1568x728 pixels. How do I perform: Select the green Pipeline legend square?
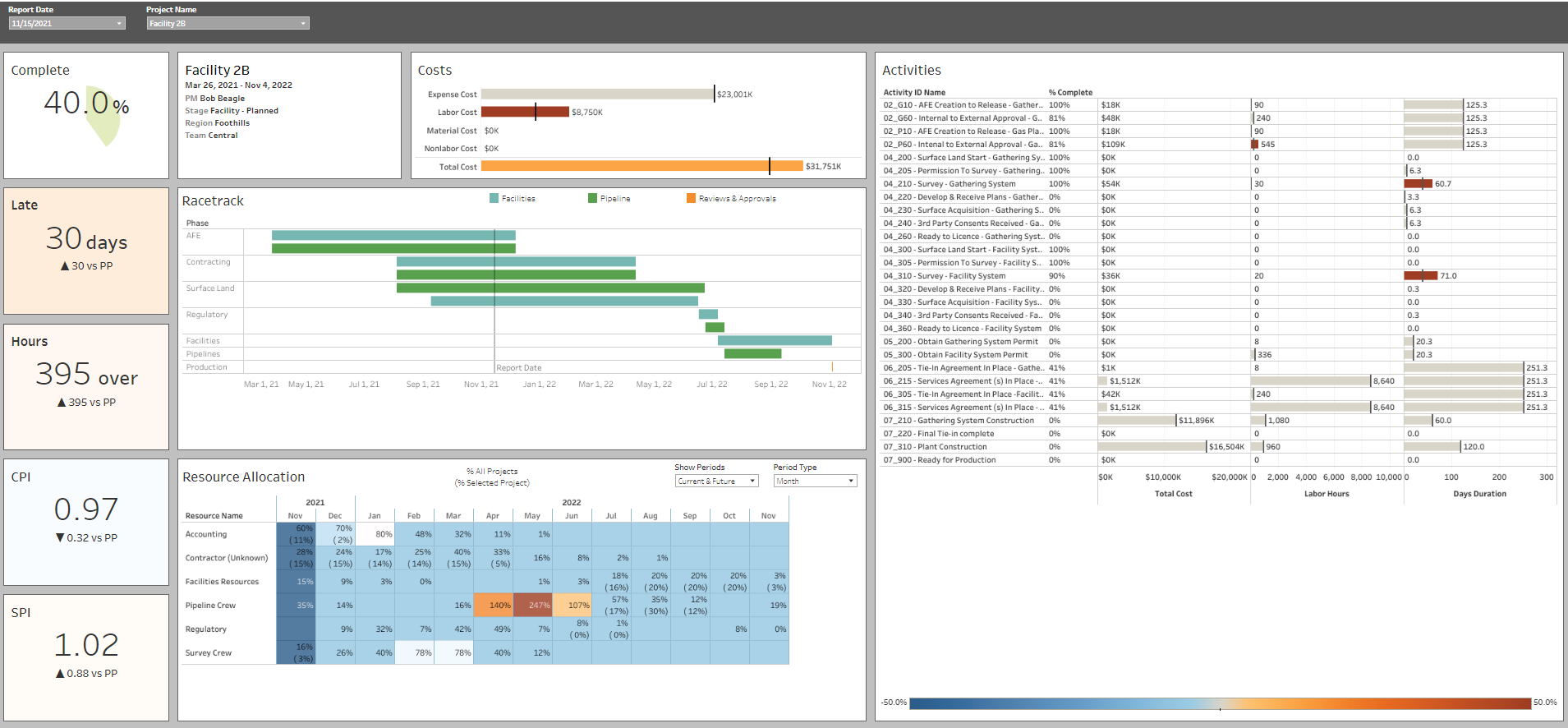point(592,198)
